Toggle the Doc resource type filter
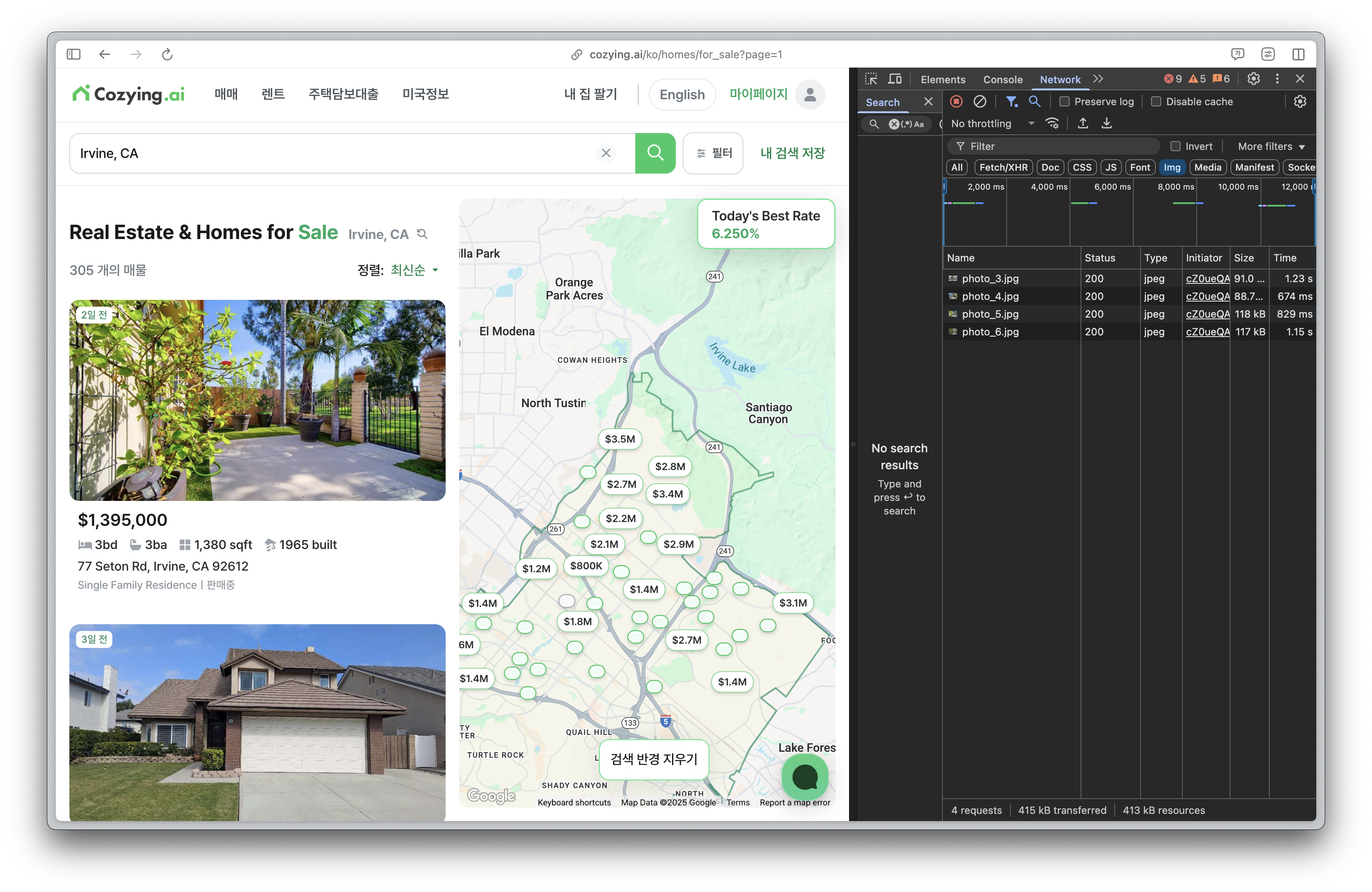 pos(1050,167)
